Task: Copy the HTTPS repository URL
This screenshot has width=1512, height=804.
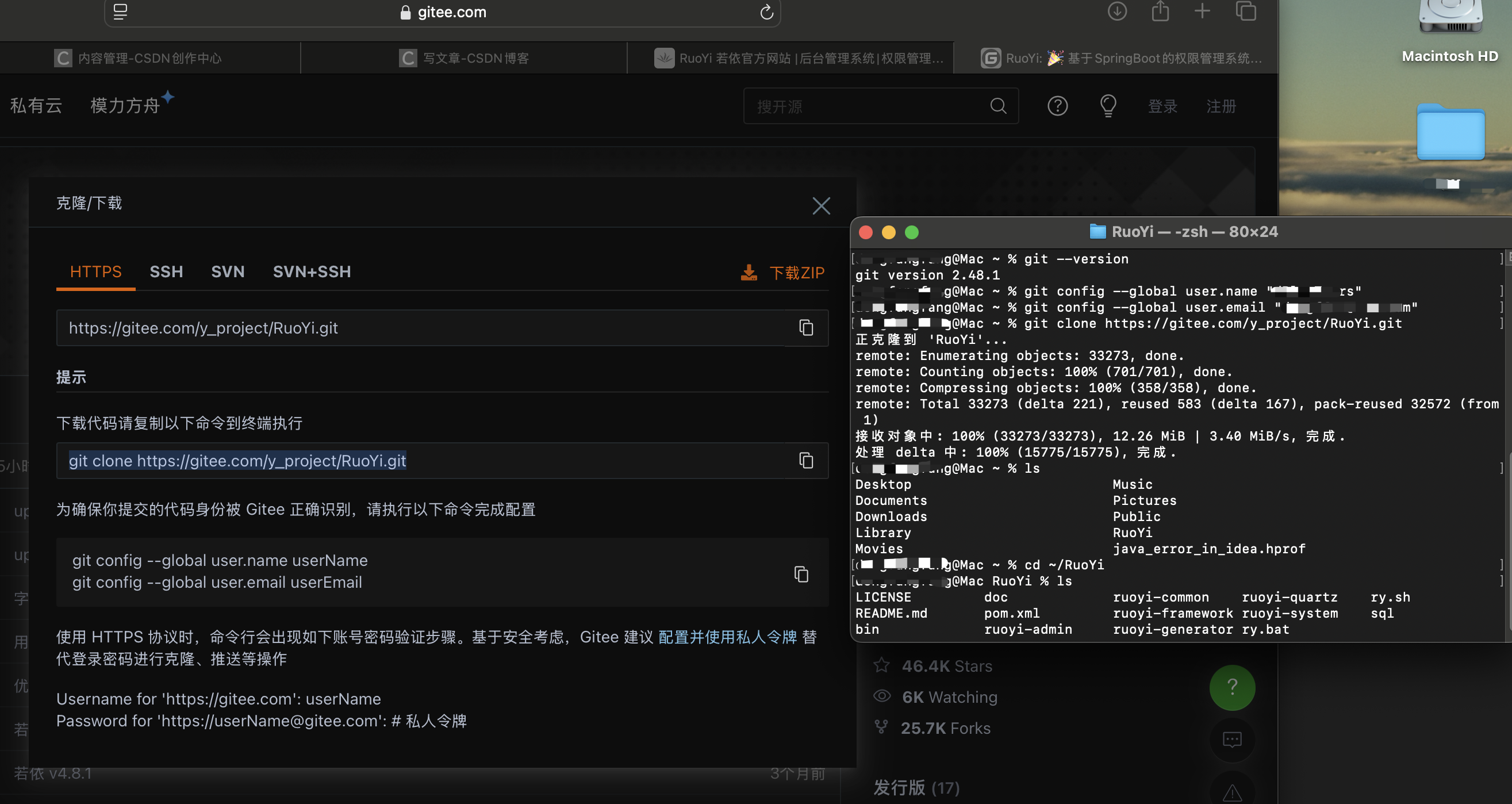Action: click(806, 328)
